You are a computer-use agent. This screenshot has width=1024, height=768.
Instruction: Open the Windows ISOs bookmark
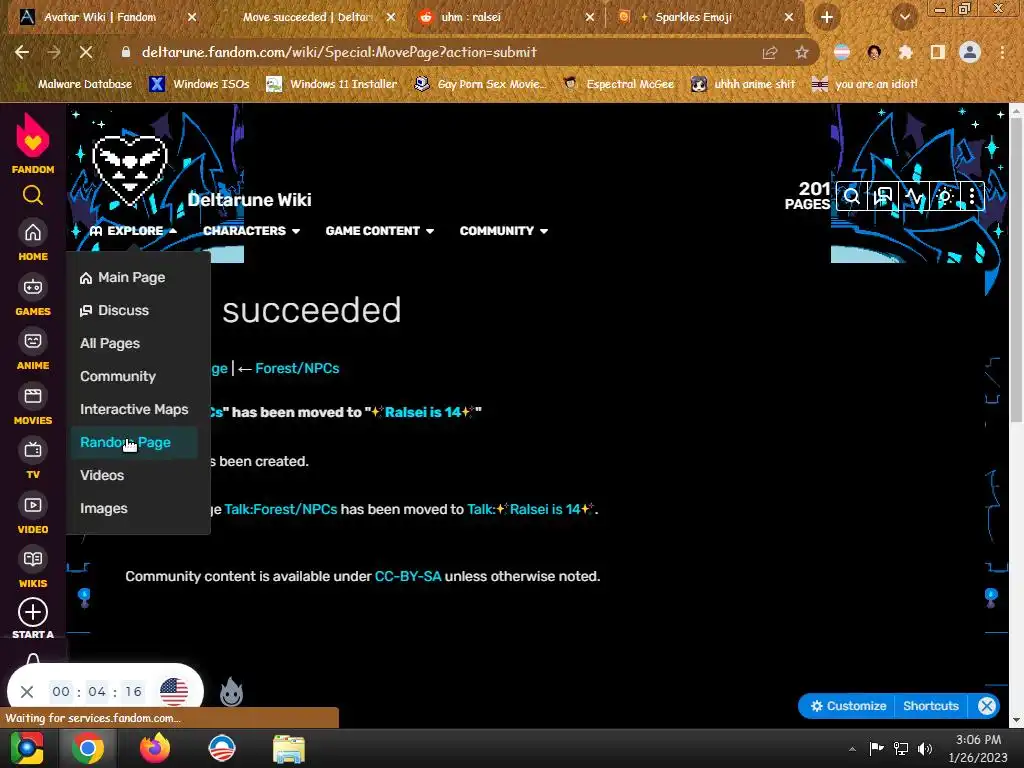click(x=200, y=84)
